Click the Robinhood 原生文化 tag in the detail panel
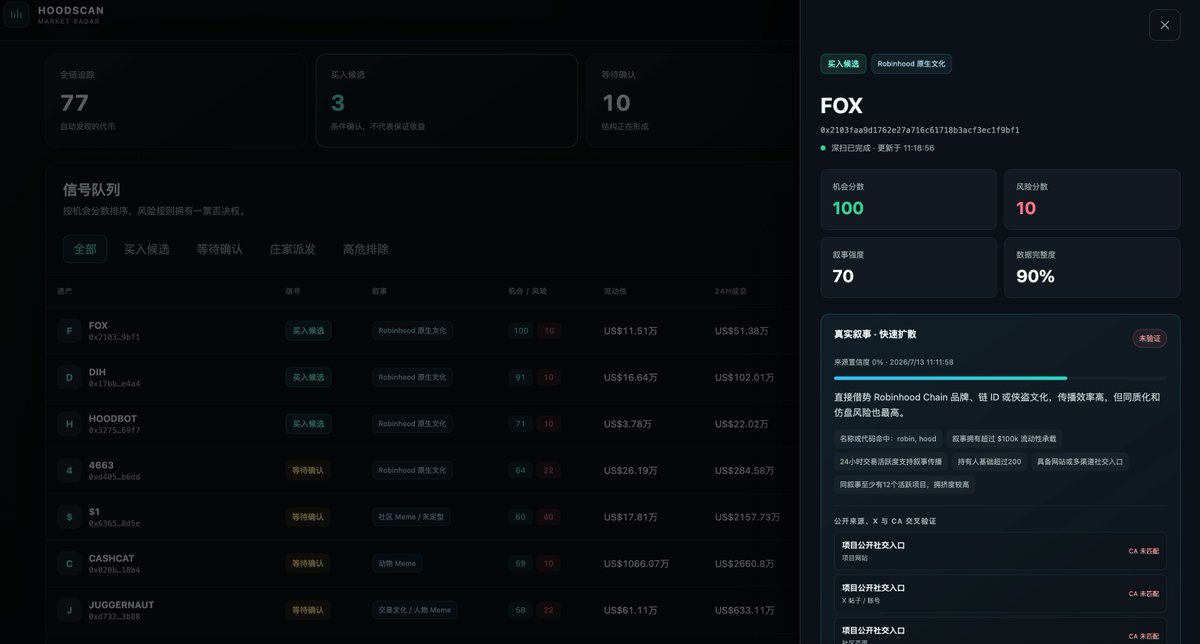The width and height of the screenshot is (1200, 644). (x=911, y=64)
